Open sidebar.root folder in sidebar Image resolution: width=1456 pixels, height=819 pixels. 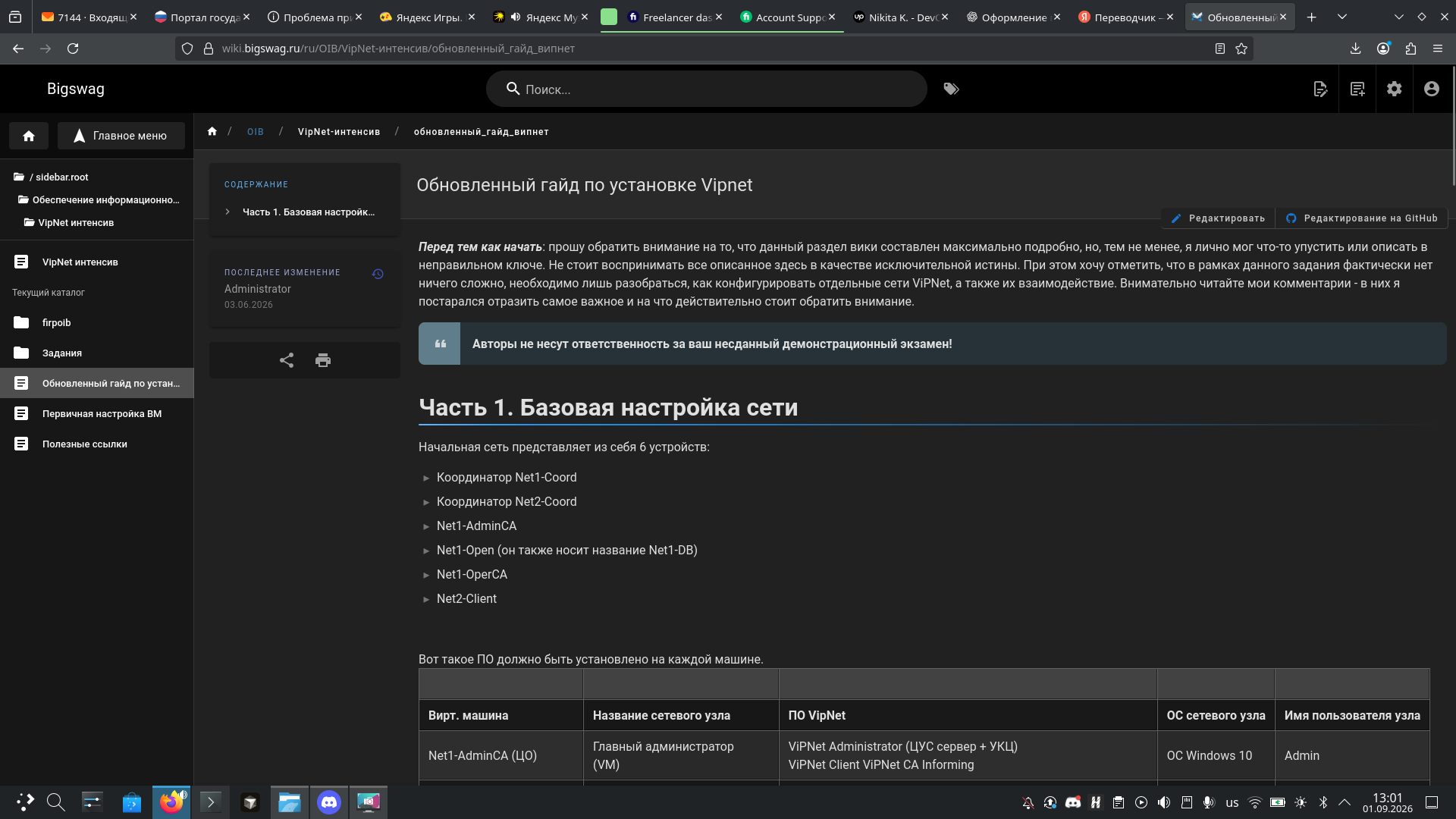[x=52, y=177]
